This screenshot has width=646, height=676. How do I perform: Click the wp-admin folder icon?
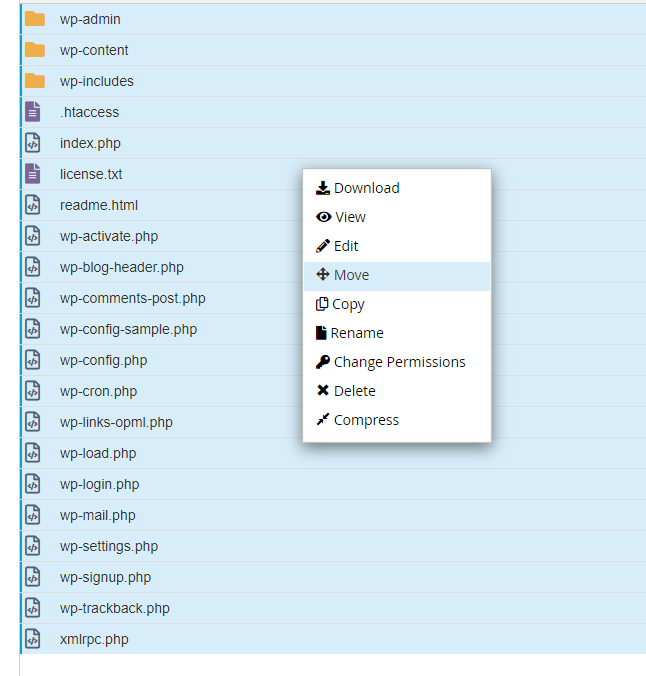click(x=34, y=19)
